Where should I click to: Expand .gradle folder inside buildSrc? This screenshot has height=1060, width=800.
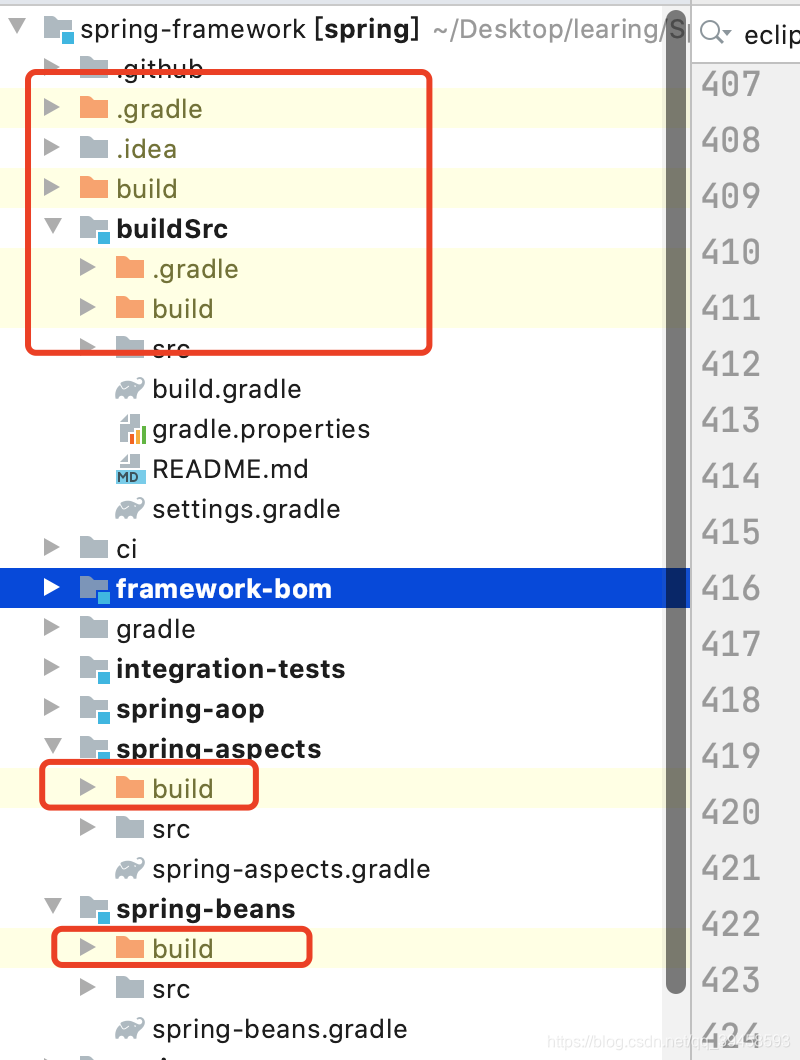[x=87, y=268]
